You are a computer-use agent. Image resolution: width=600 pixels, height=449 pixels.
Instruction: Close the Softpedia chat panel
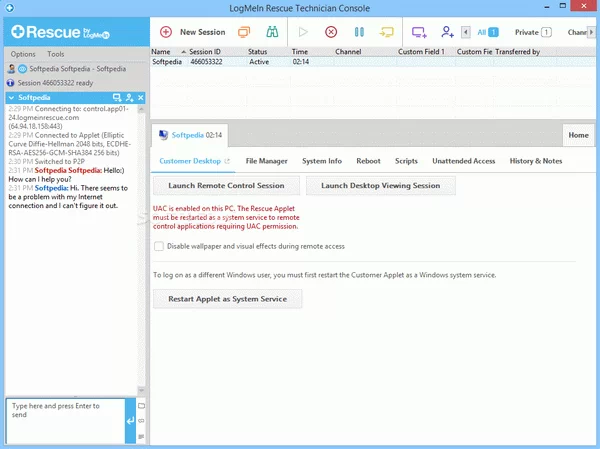point(141,98)
